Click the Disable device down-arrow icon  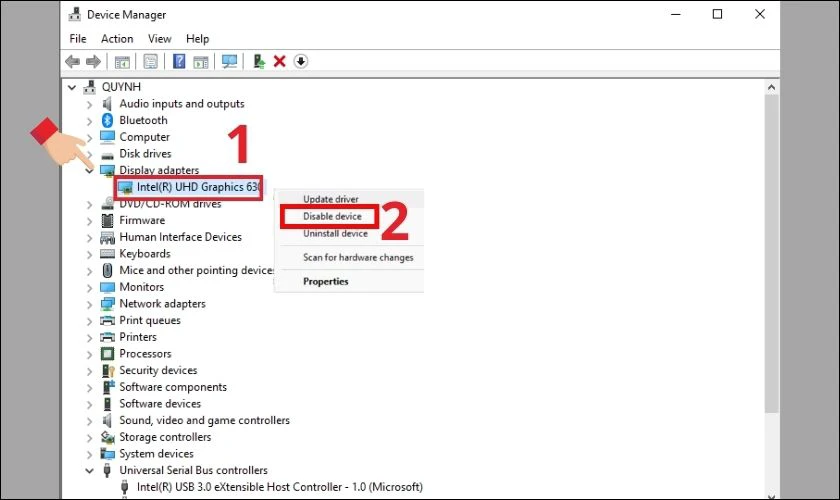pyautogui.click(x=301, y=62)
